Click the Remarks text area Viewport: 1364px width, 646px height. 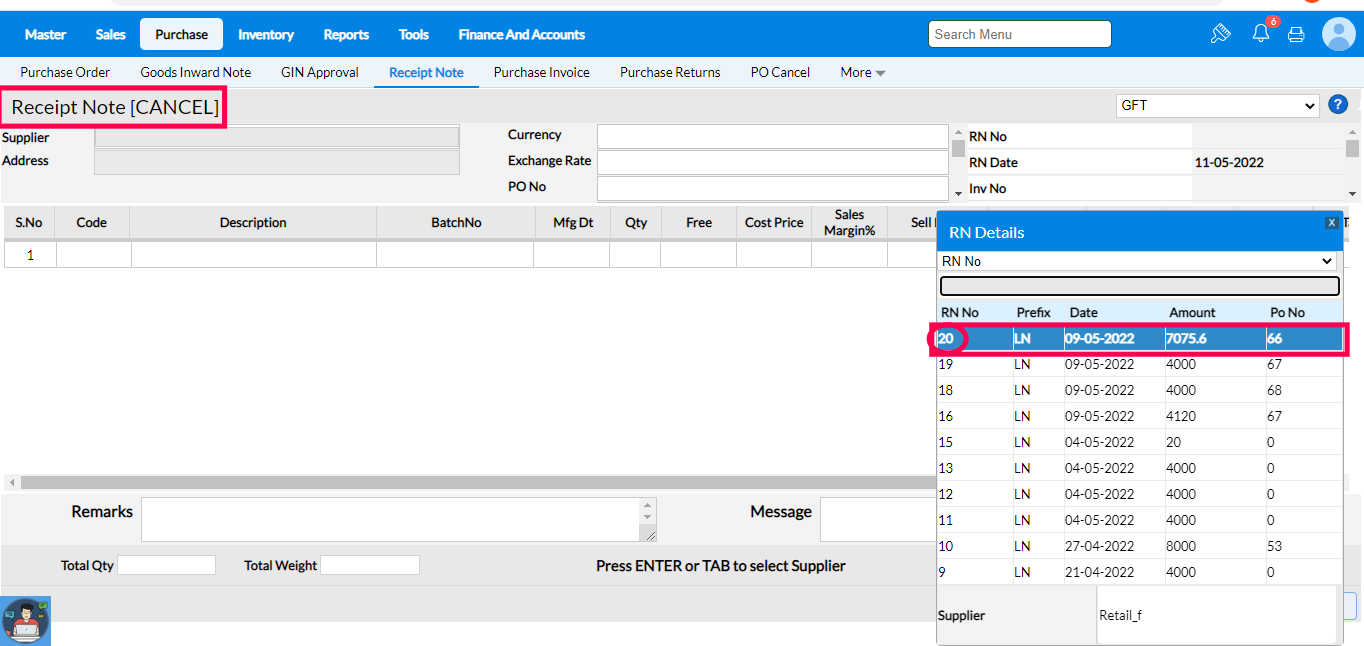[x=397, y=520]
